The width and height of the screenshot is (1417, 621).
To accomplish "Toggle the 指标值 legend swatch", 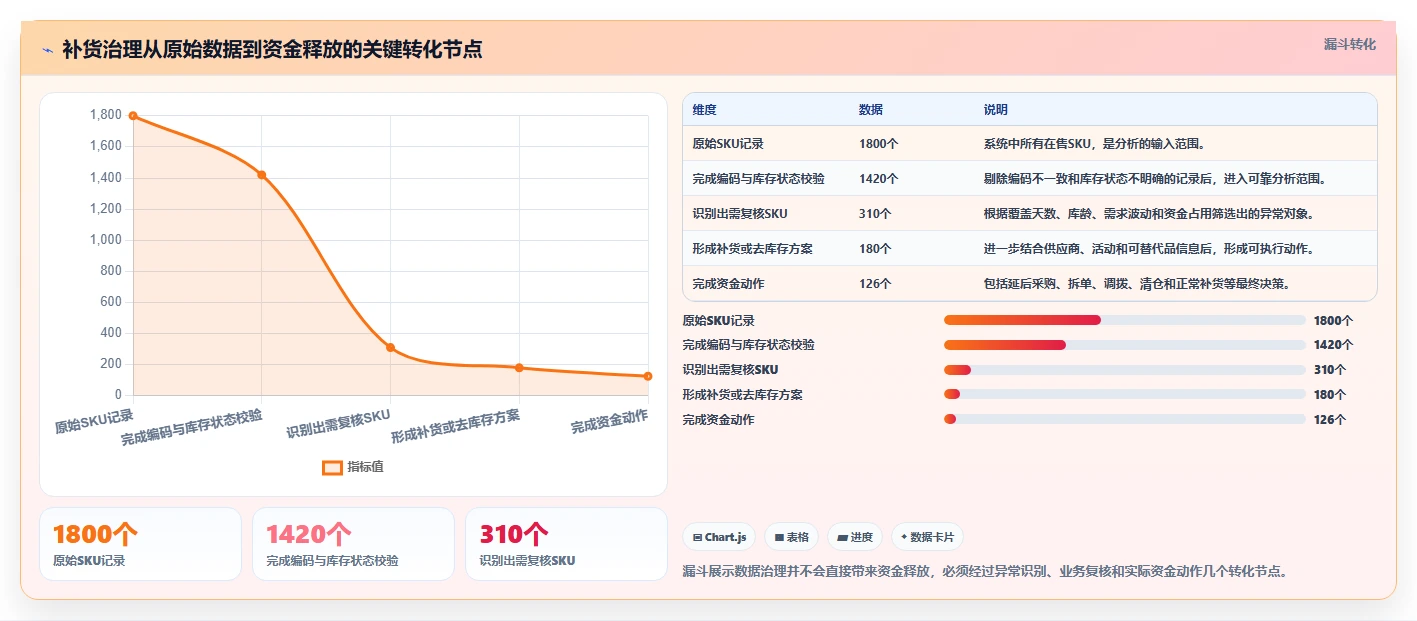I will (x=332, y=467).
